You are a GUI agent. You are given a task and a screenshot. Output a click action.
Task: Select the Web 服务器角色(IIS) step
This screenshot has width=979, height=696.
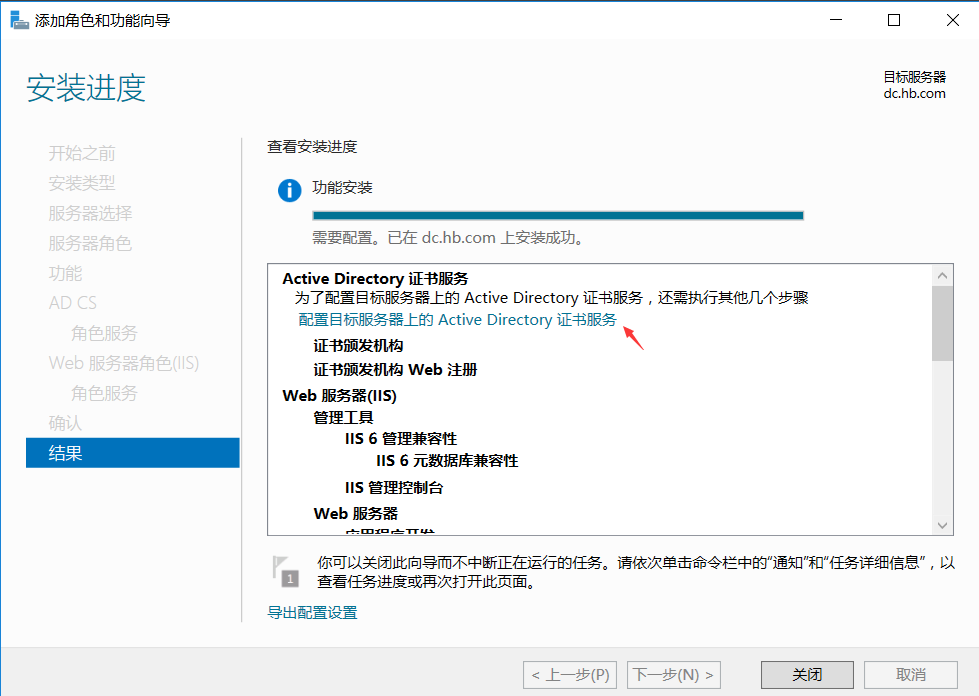click(124, 363)
